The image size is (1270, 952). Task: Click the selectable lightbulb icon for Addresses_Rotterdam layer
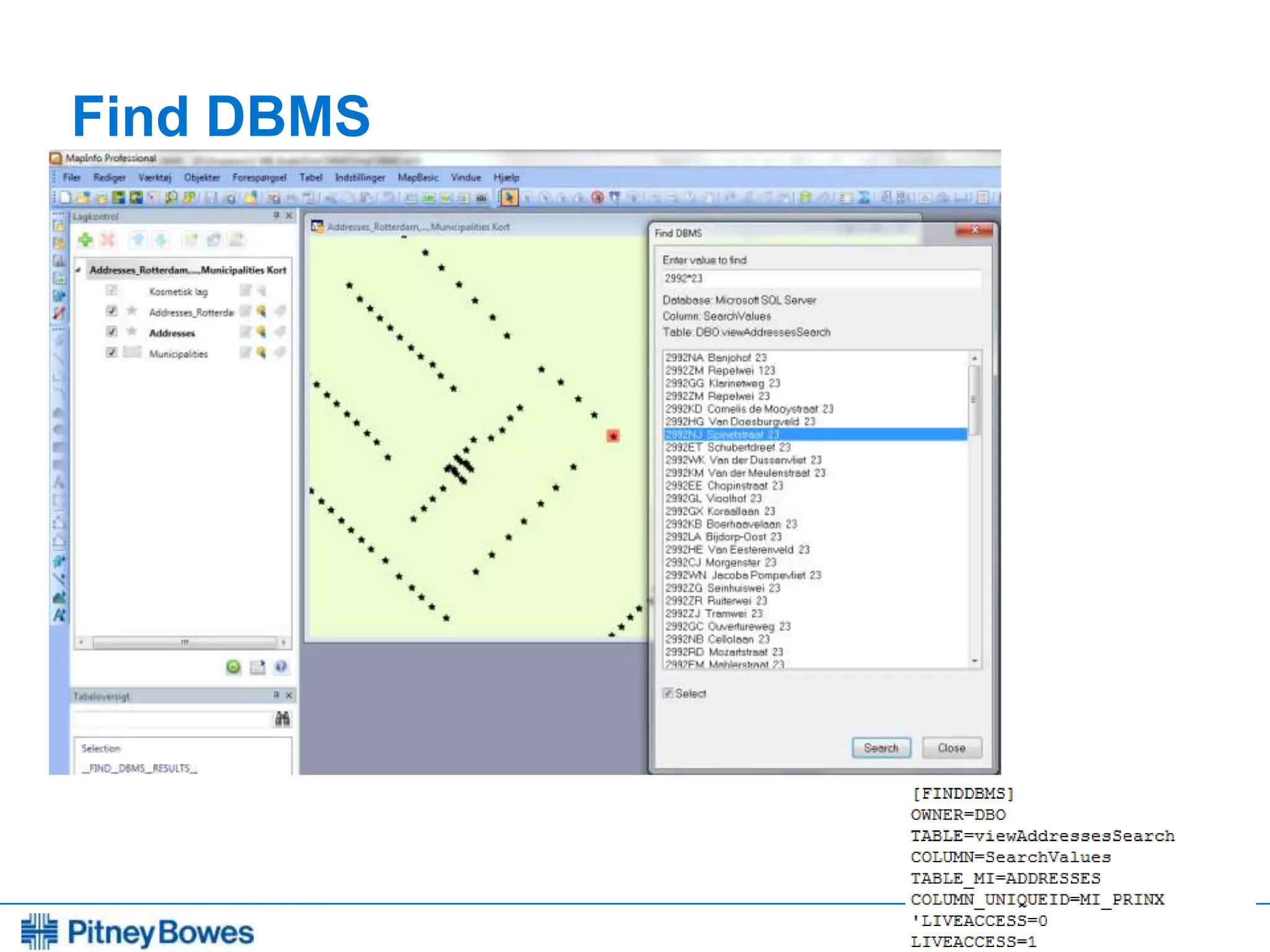[x=262, y=311]
